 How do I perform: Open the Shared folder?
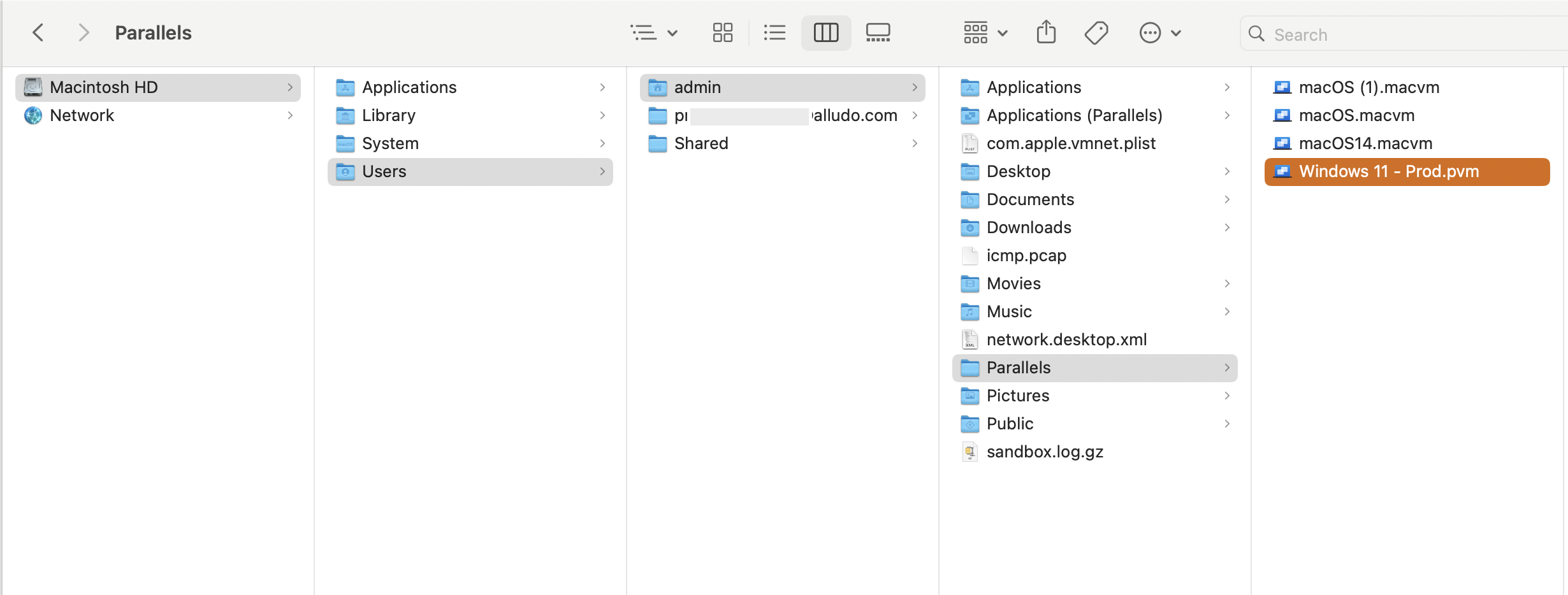pyautogui.click(x=783, y=143)
